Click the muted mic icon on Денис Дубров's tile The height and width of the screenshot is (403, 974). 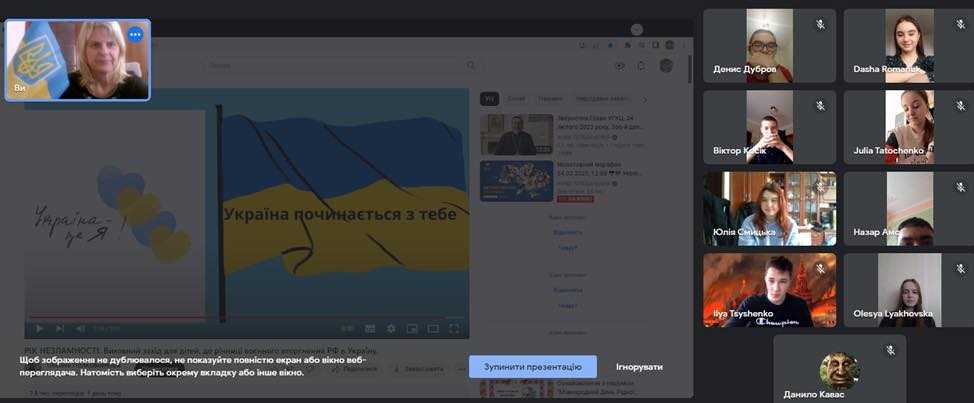pos(820,24)
